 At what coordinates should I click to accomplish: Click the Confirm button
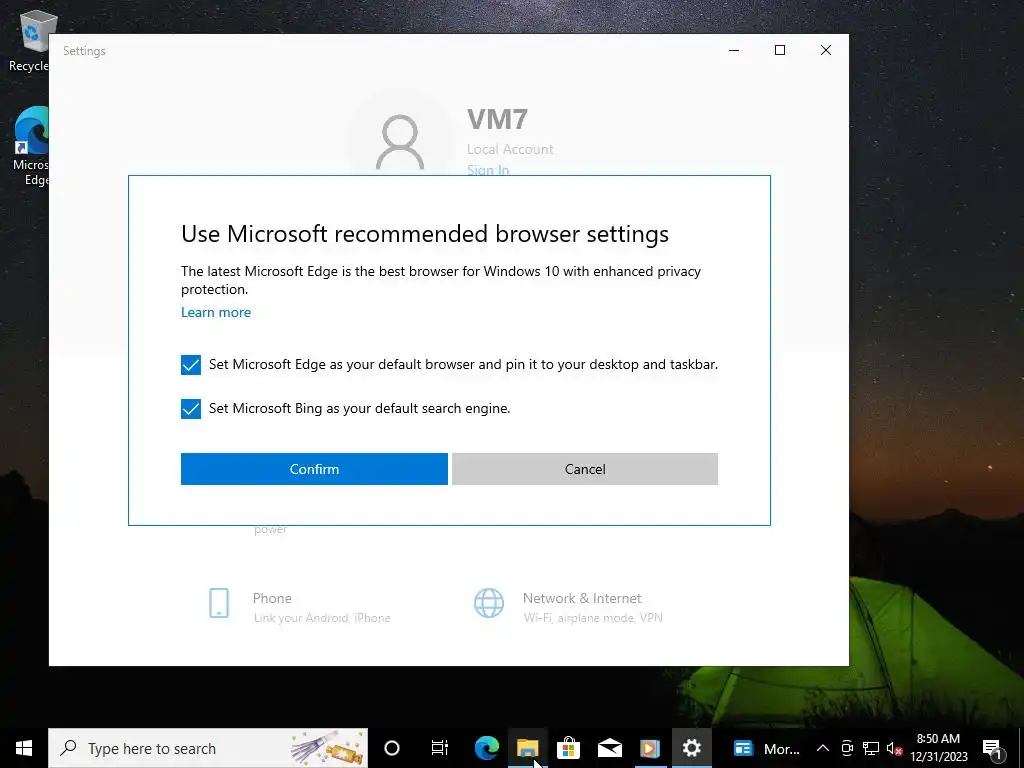pyautogui.click(x=314, y=469)
